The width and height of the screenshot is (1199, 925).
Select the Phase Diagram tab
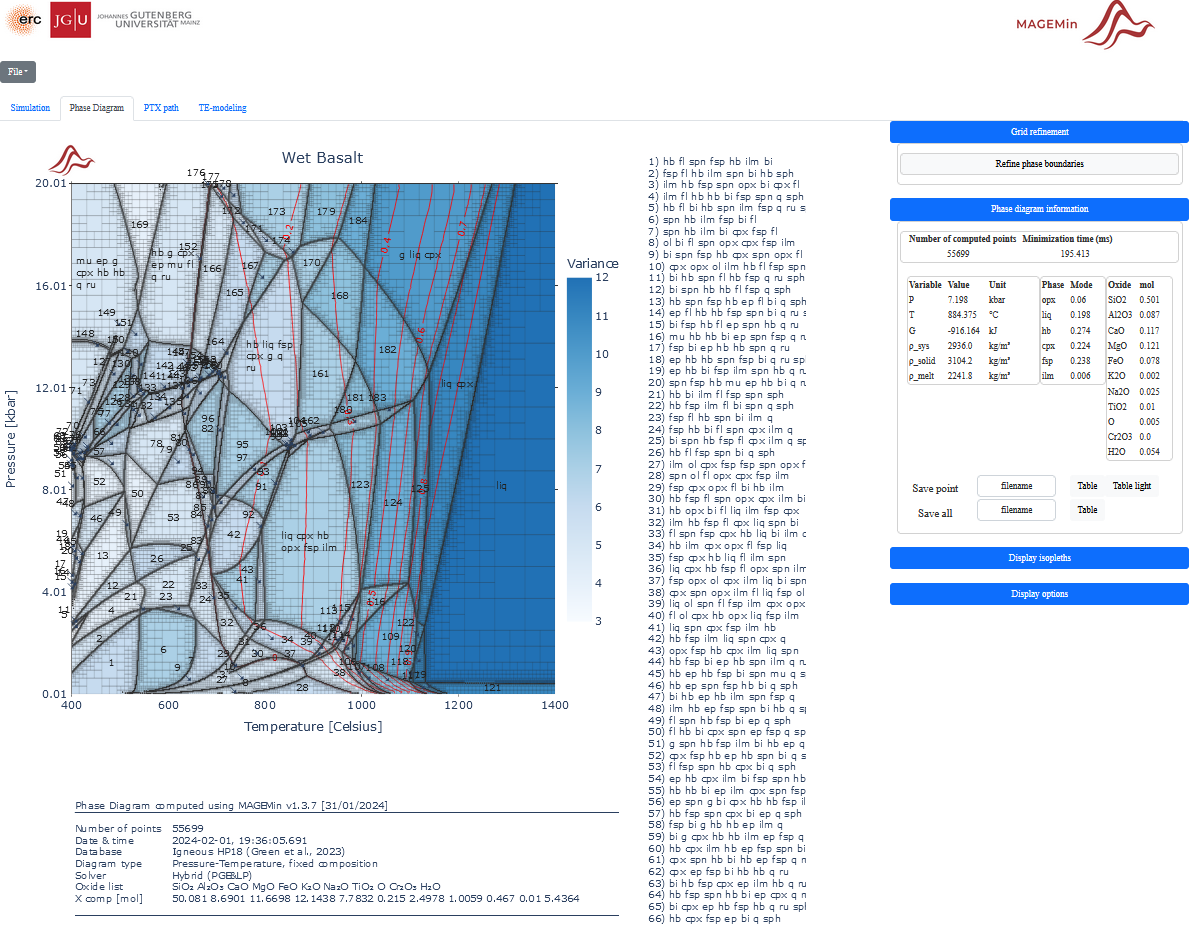97,108
